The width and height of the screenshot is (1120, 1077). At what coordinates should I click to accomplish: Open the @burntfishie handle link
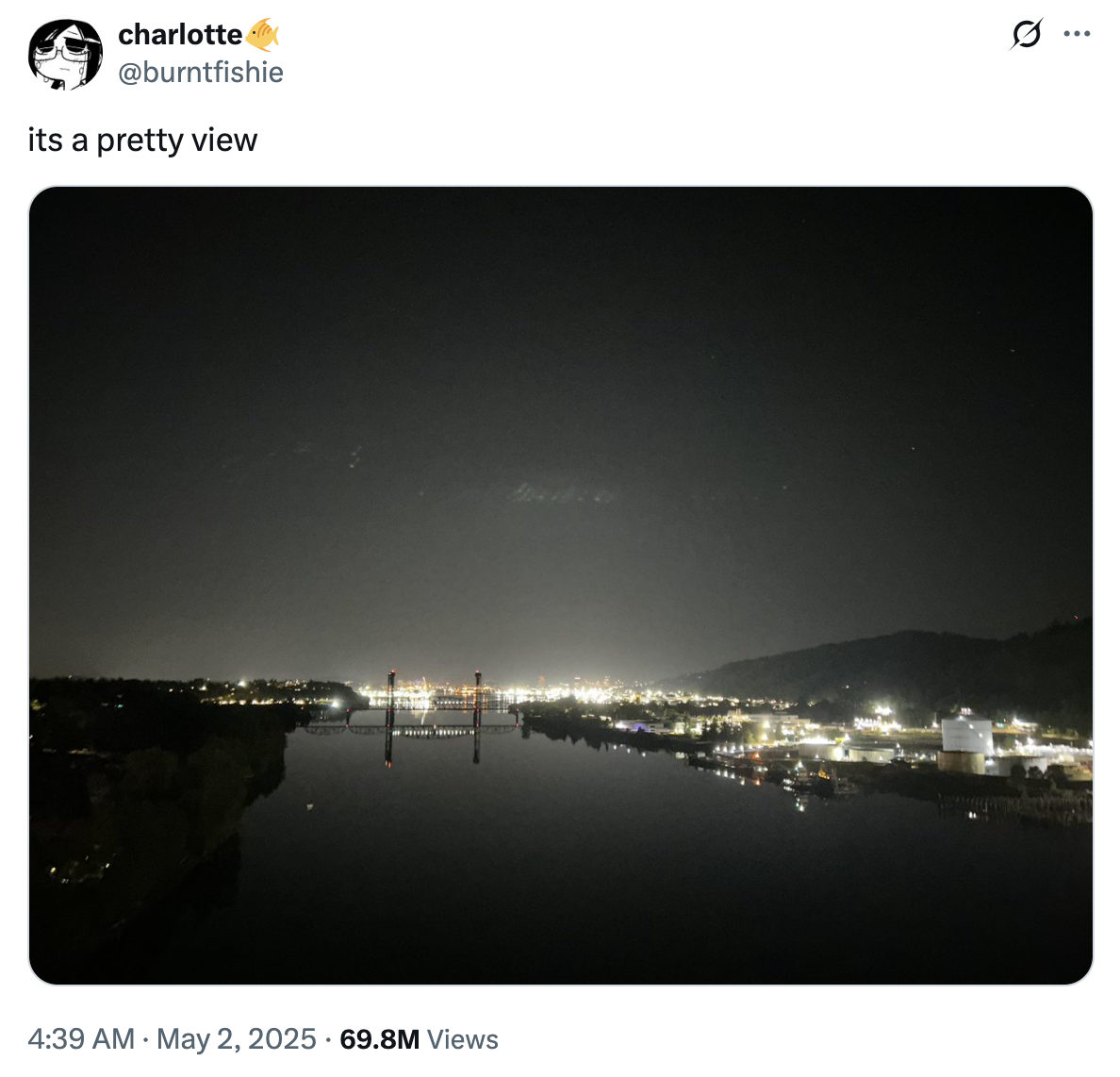pos(201,73)
